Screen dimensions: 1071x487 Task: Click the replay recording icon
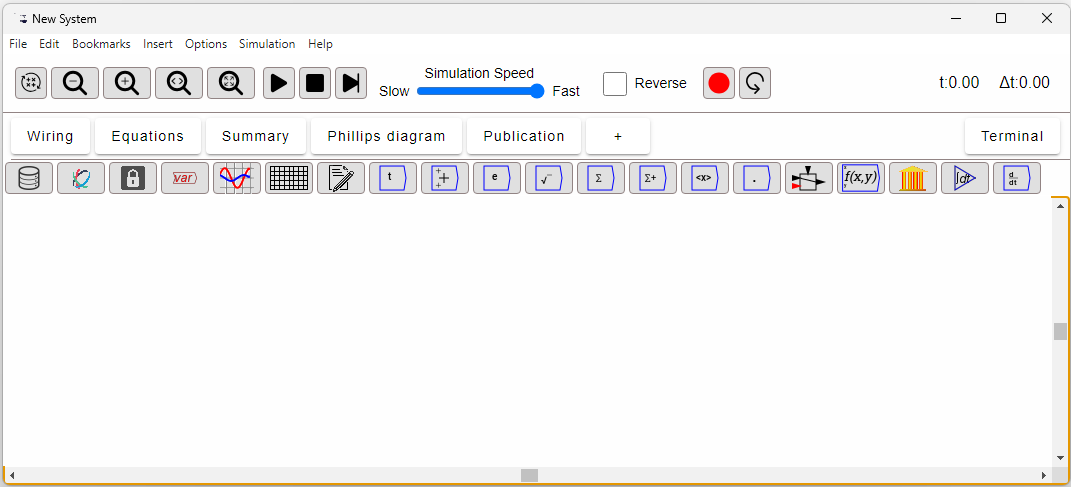click(x=755, y=83)
